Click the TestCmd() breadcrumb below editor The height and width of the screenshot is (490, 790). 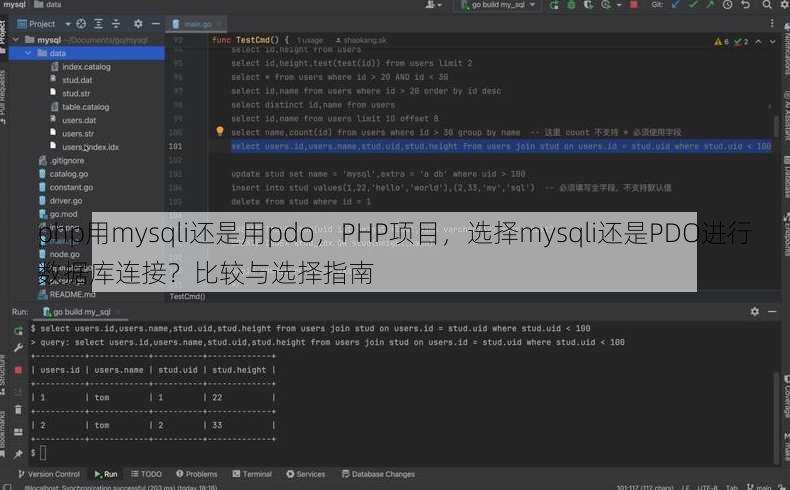pos(187,297)
